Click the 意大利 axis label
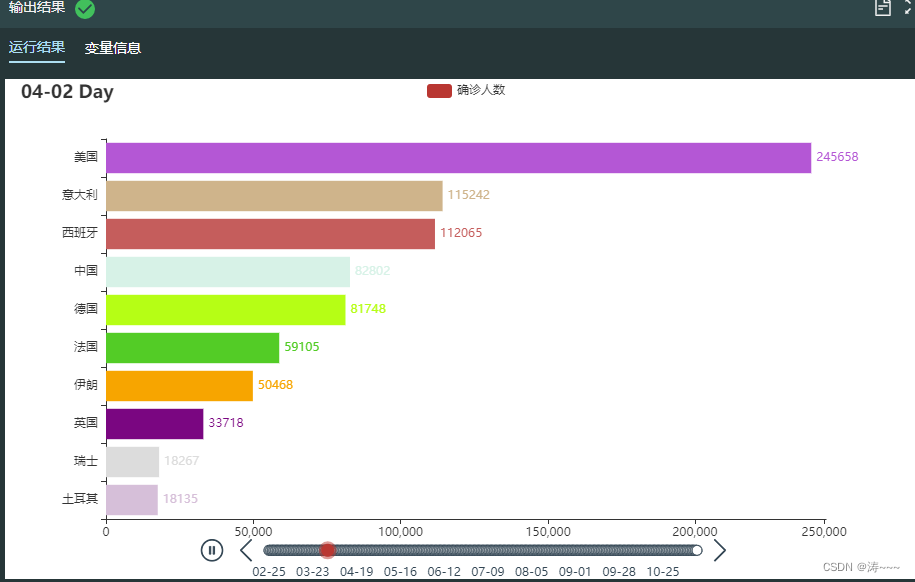The image size is (915, 582). [x=80, y=195]
